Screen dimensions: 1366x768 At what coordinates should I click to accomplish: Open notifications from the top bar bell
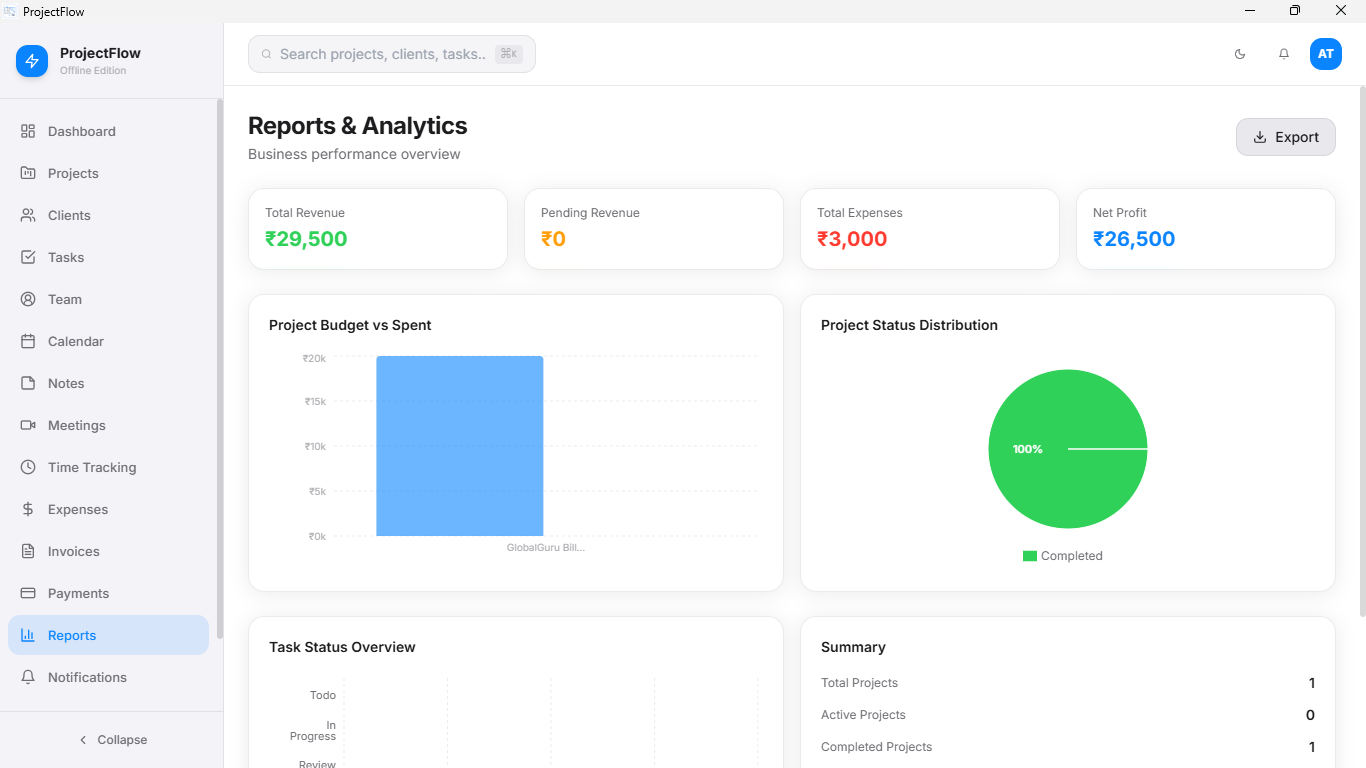1284,54
